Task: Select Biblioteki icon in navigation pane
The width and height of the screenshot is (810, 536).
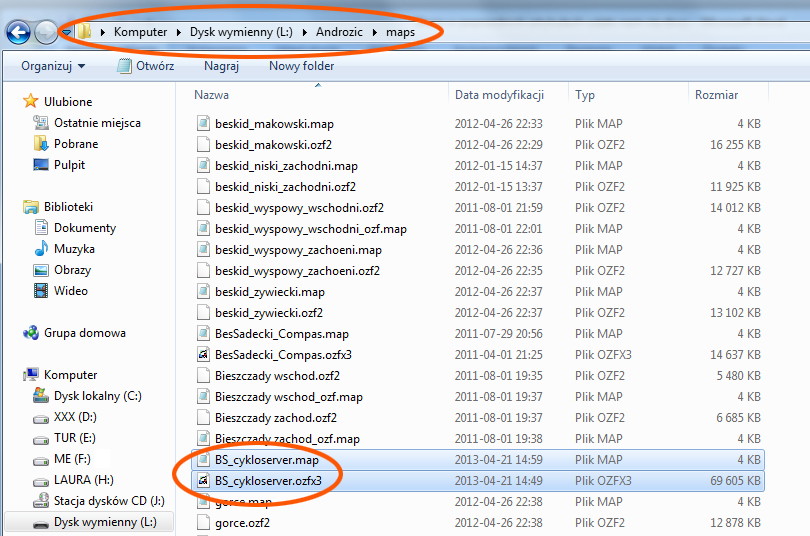Action: [31, 207]
